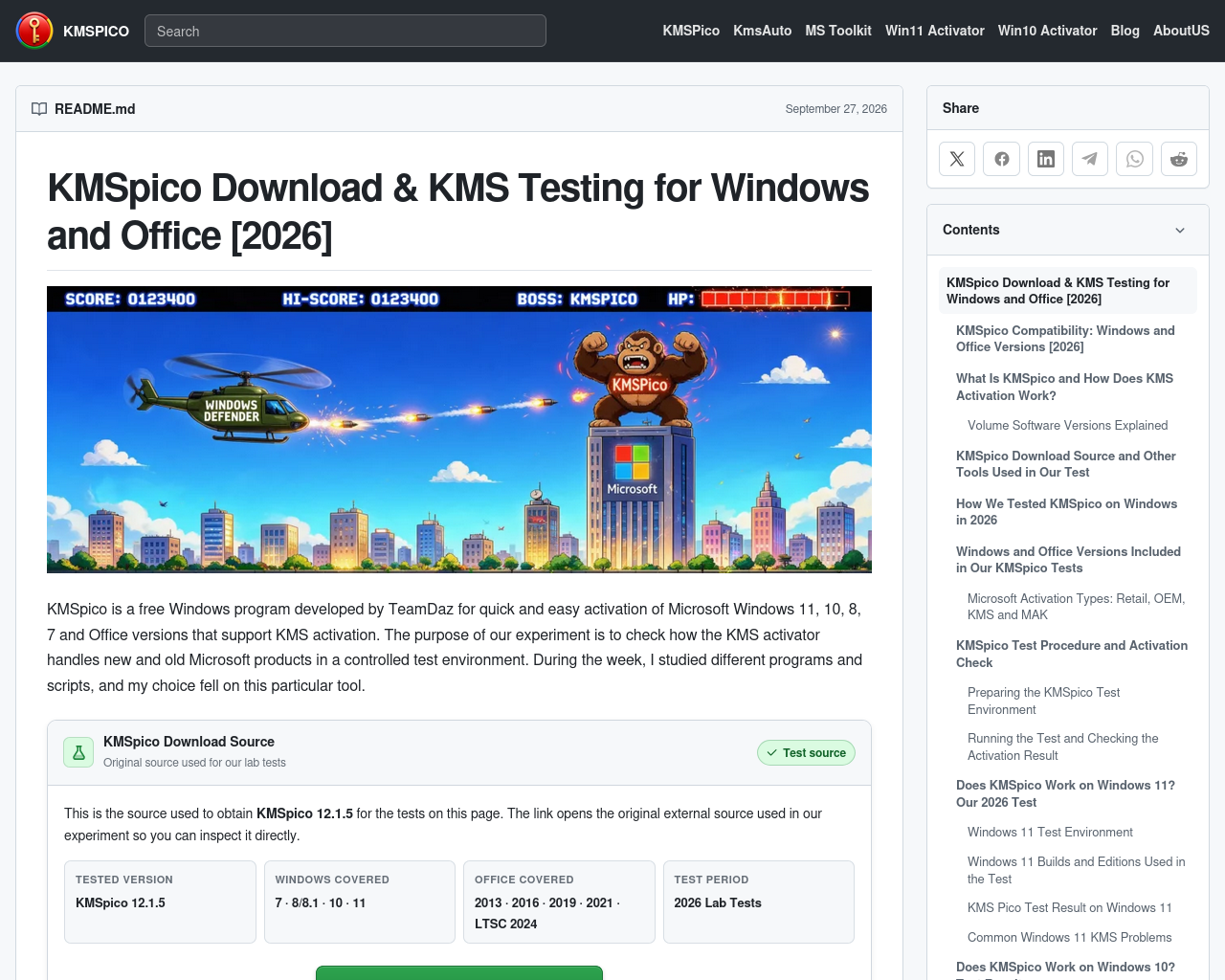Open the Win11 Activator page
This screenshot has height=980, width=1225.
tap(935, 31)
